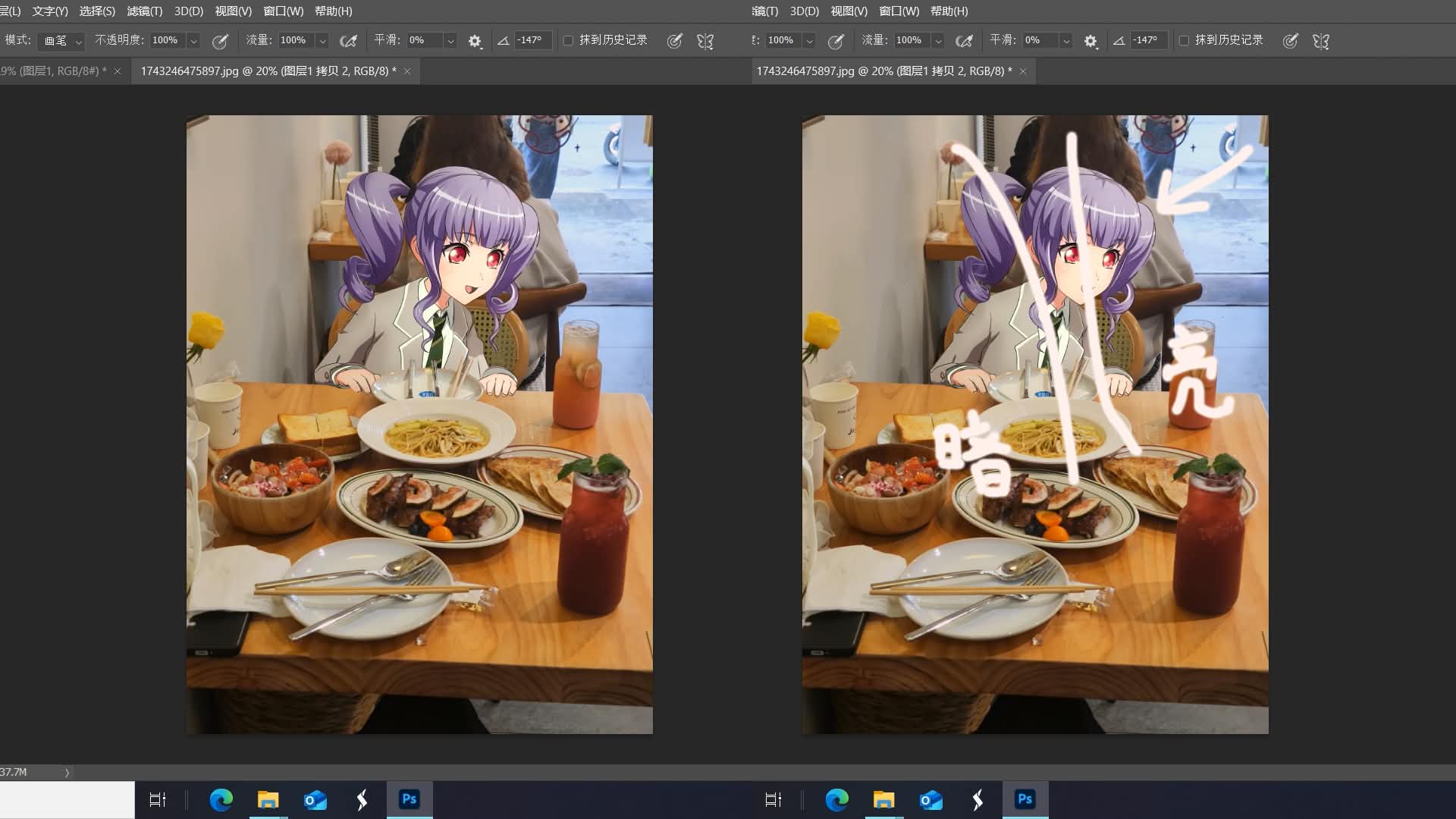Open File Explorer on right taskbar
The height and width of the screenshot is (819, 1456).
883,799
